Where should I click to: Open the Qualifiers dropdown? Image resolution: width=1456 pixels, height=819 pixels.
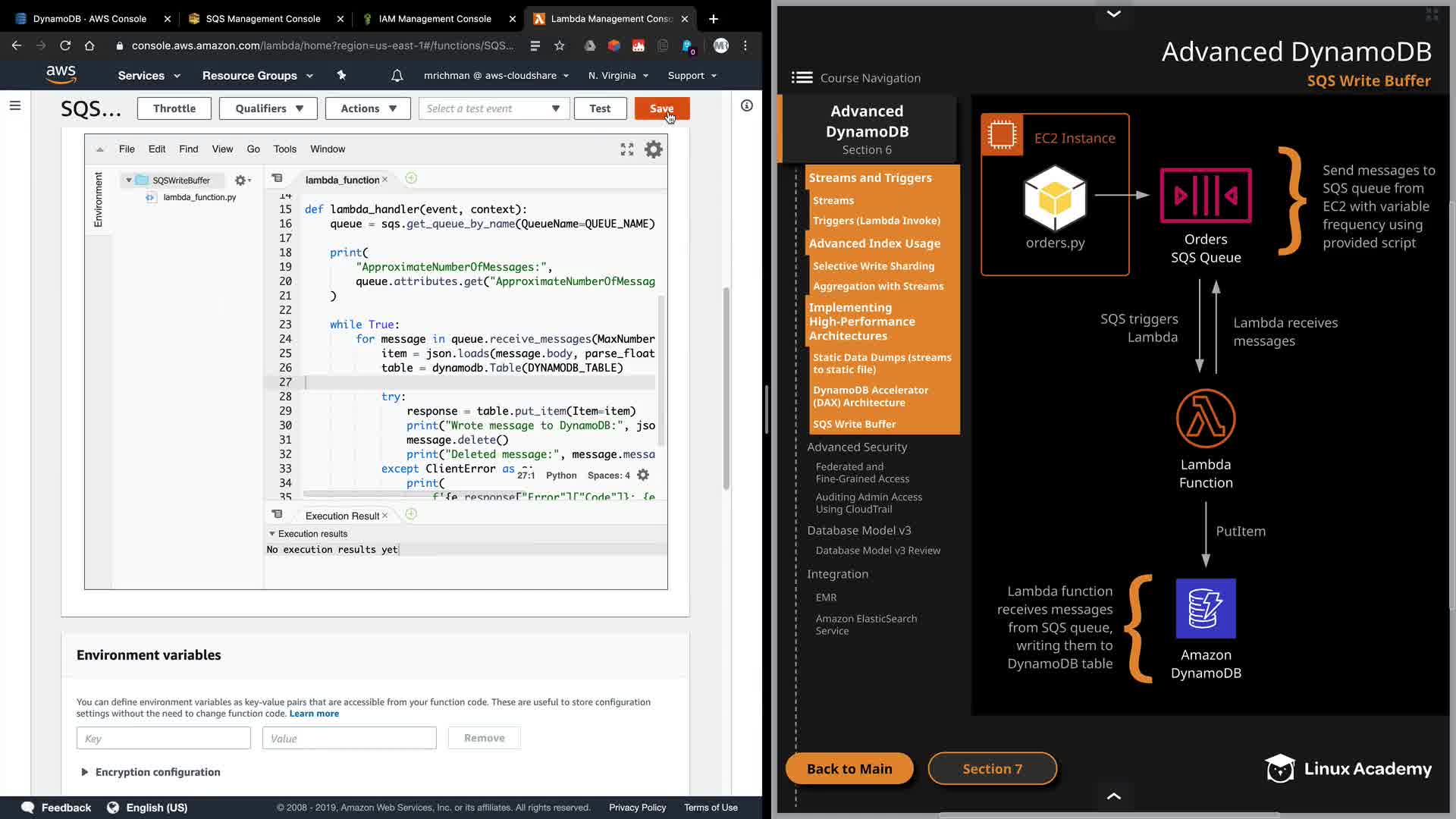(268, 108)
